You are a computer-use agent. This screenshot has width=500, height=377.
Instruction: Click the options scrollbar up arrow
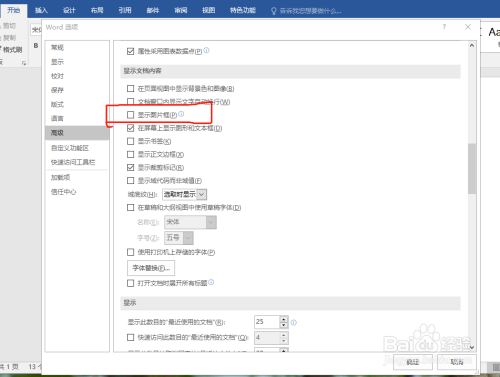coord(472,45)
